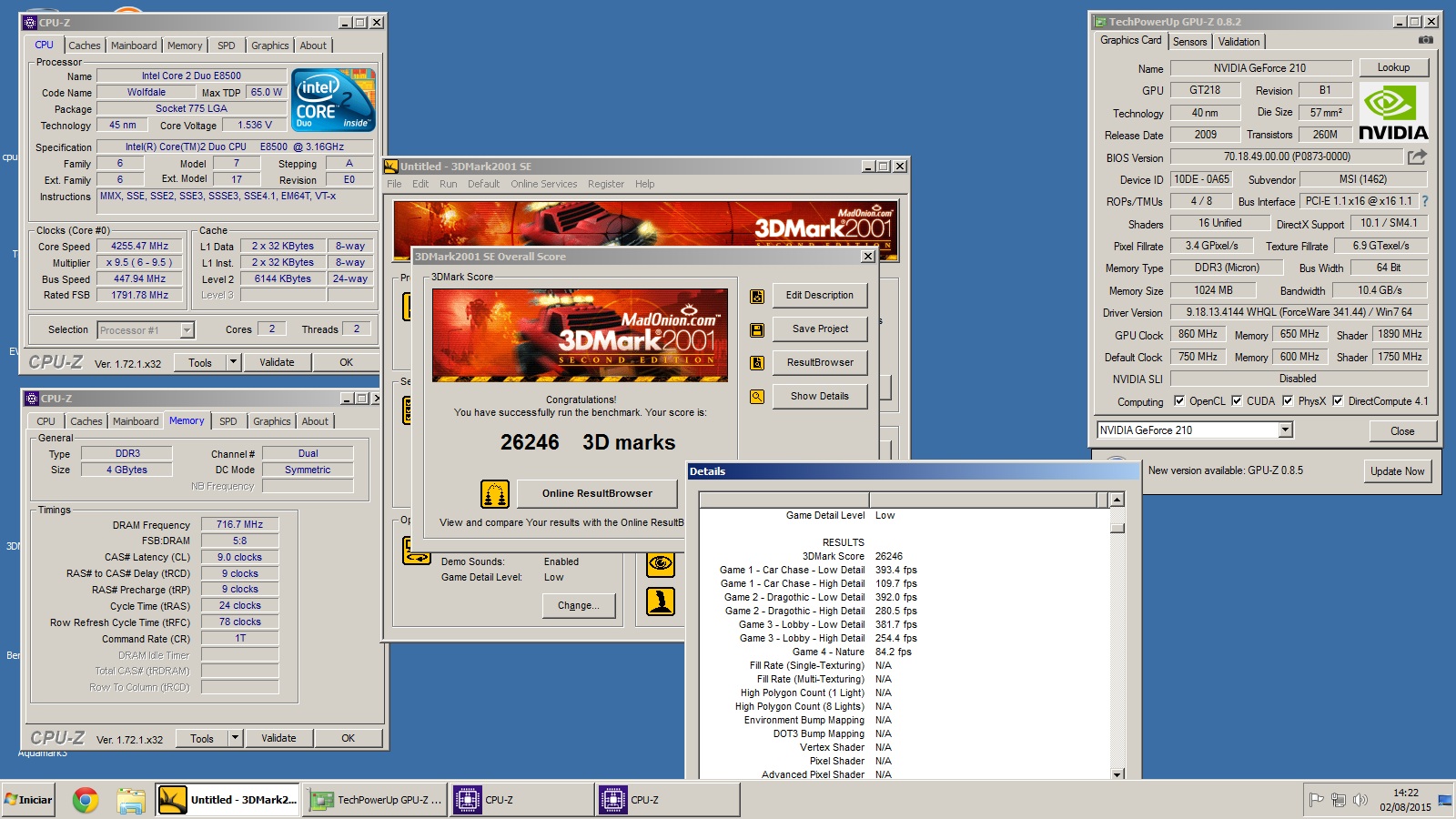This screenshot has height=819, width=1456.
Task: Click the Intel Core 2 Duo E8500 name field
Action: point(191,76)
